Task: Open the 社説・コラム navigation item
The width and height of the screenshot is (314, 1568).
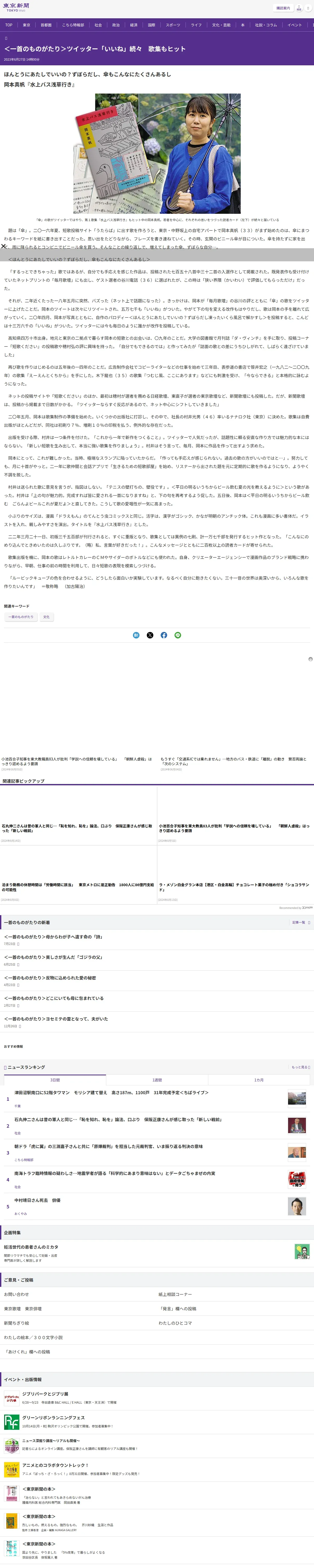Action: [266, 25]
